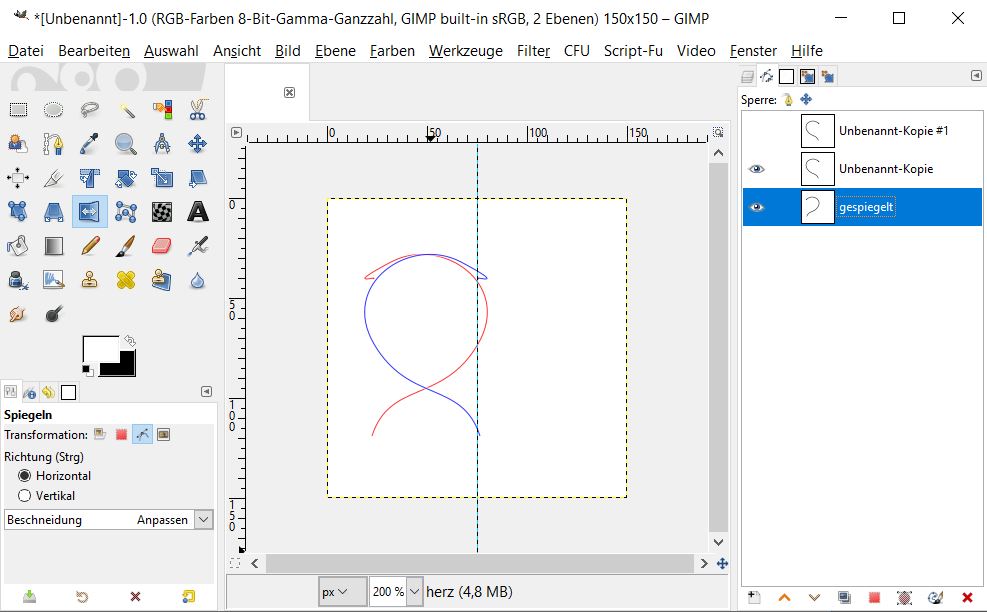Hide the Unbenannt-Kopie layer
Screen dimensions: 987x612
click(x=757, y=169)
